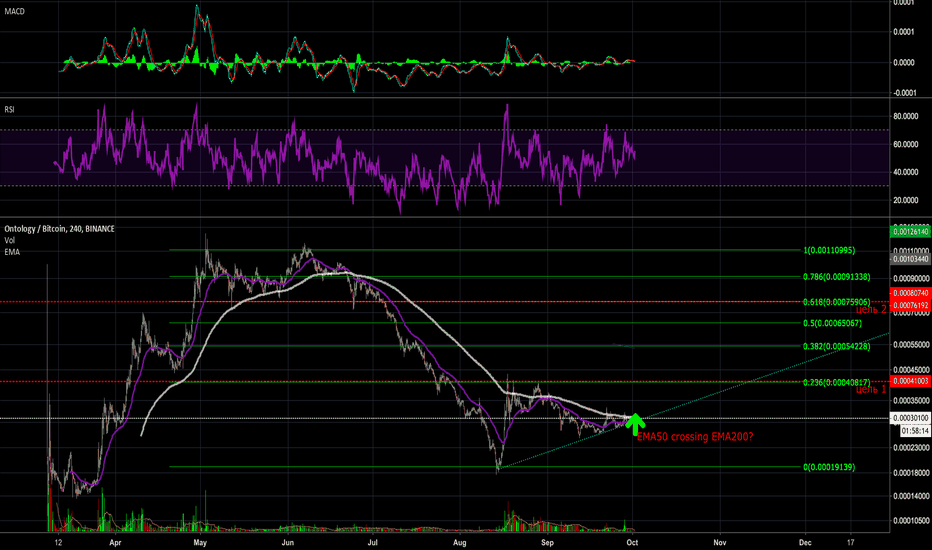This screenshot has height=550, width=932.
Task: Click May on the time axis
Action: coord(200,542)
